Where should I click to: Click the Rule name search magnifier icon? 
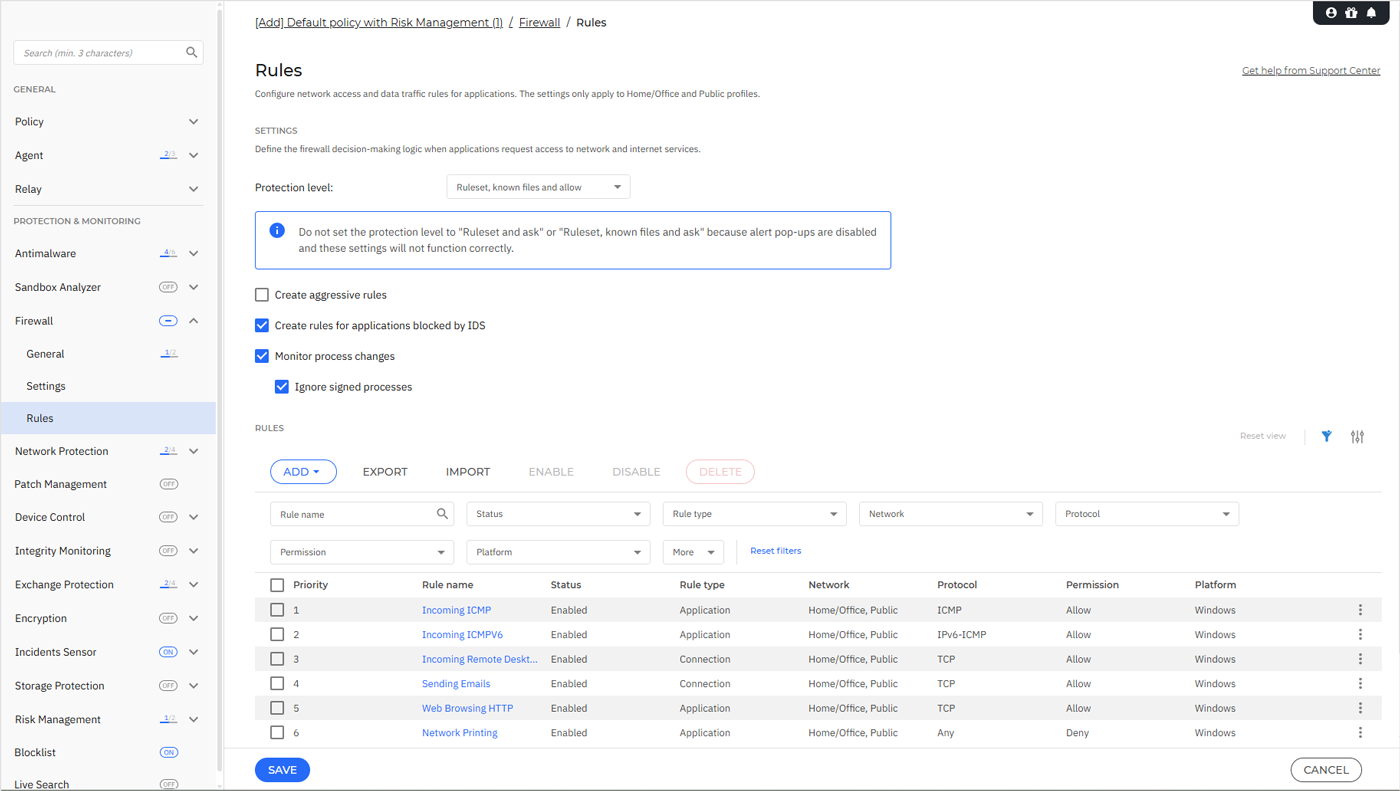442,514
